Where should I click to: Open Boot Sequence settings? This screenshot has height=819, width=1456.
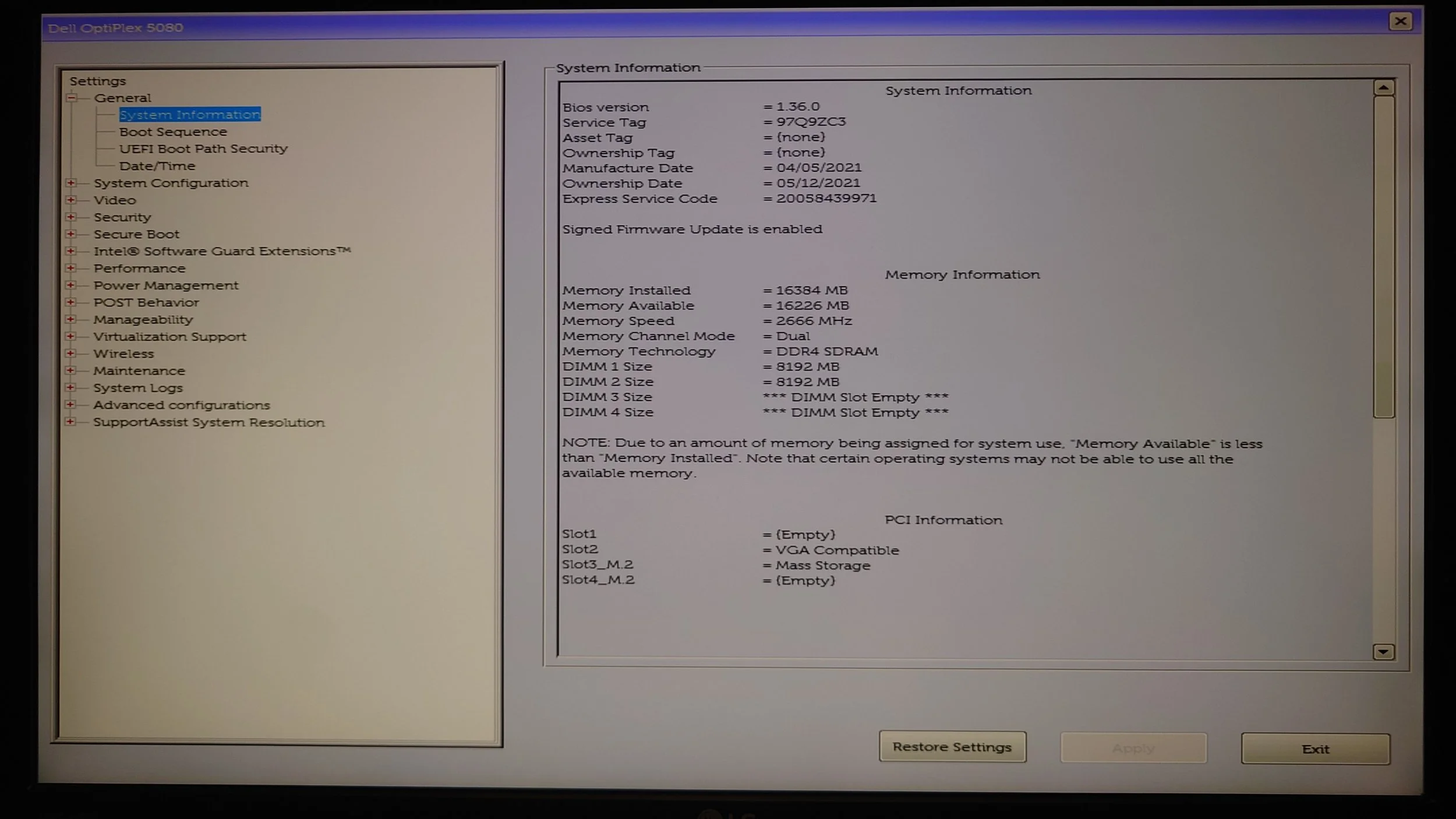tap(173, 132)
